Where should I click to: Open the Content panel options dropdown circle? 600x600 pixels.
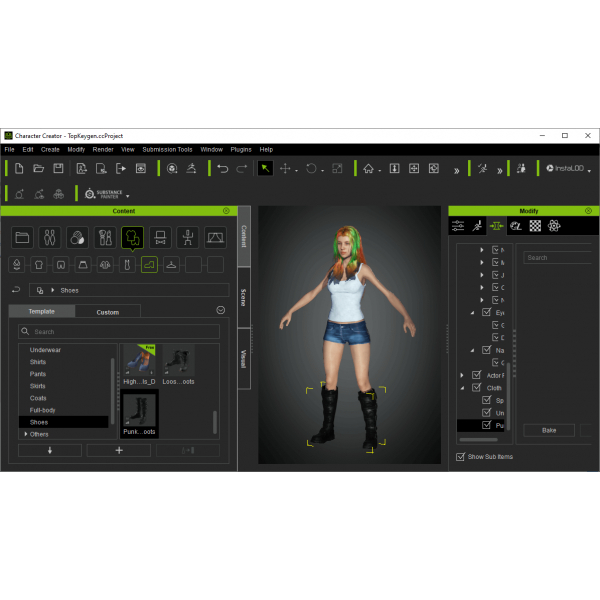(220, 310)
